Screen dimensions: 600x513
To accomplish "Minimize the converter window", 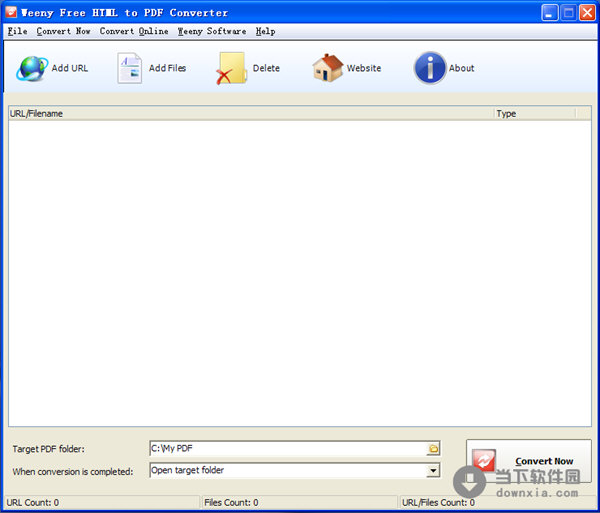I will click(x=549, y=13).
